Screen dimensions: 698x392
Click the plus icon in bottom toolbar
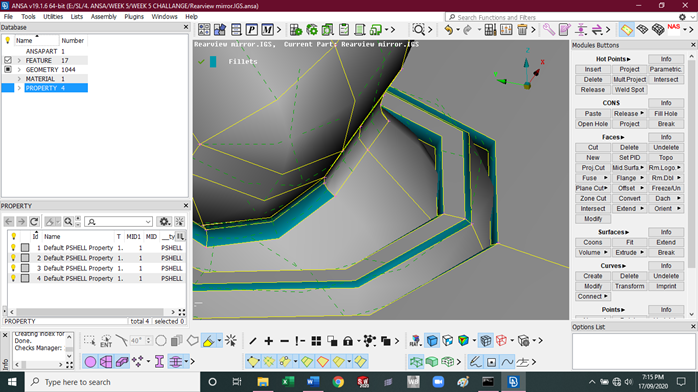click(x=268, y=341)
